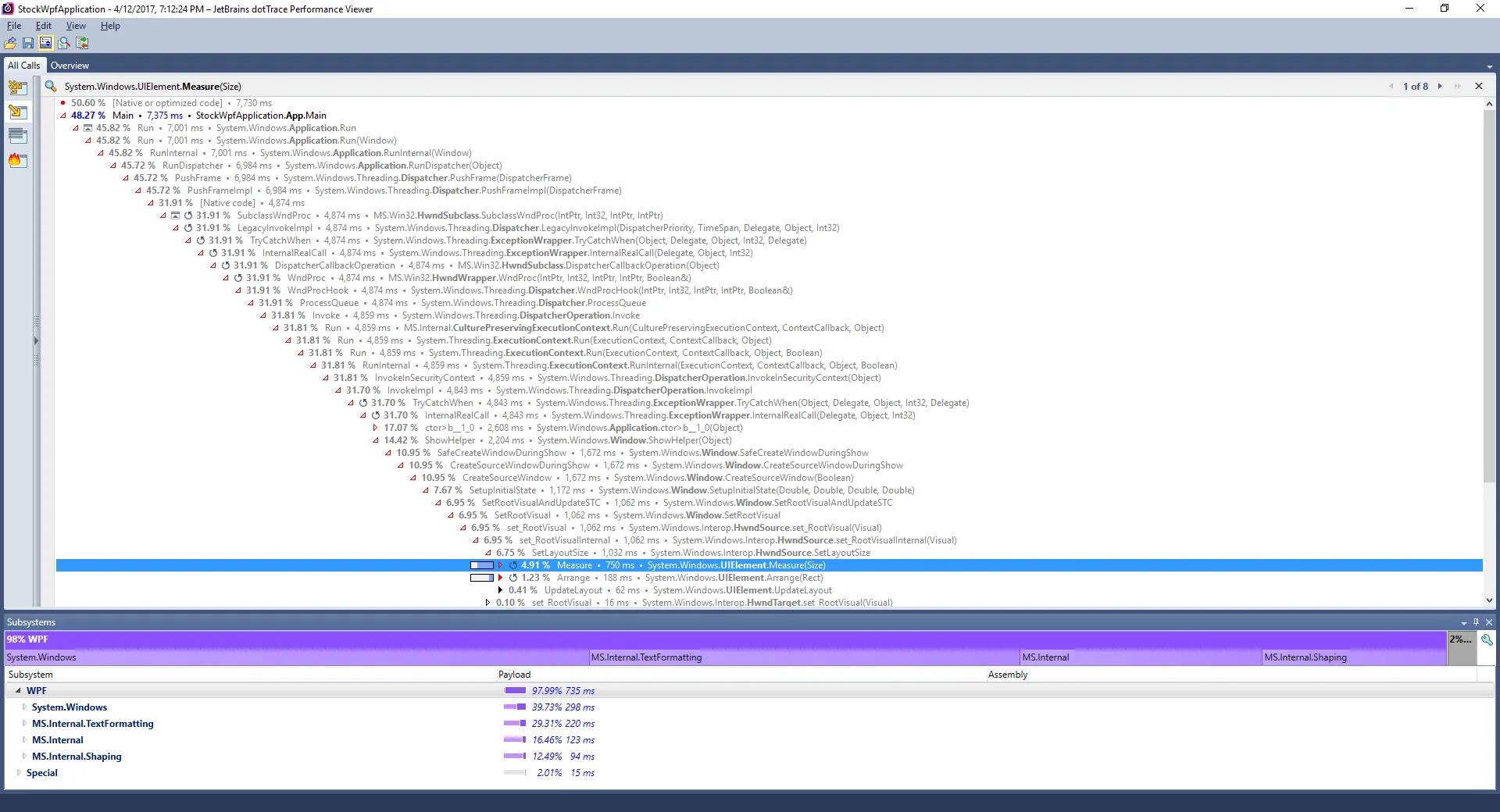Open the plain list view sidebar icon

coord(17,136)
